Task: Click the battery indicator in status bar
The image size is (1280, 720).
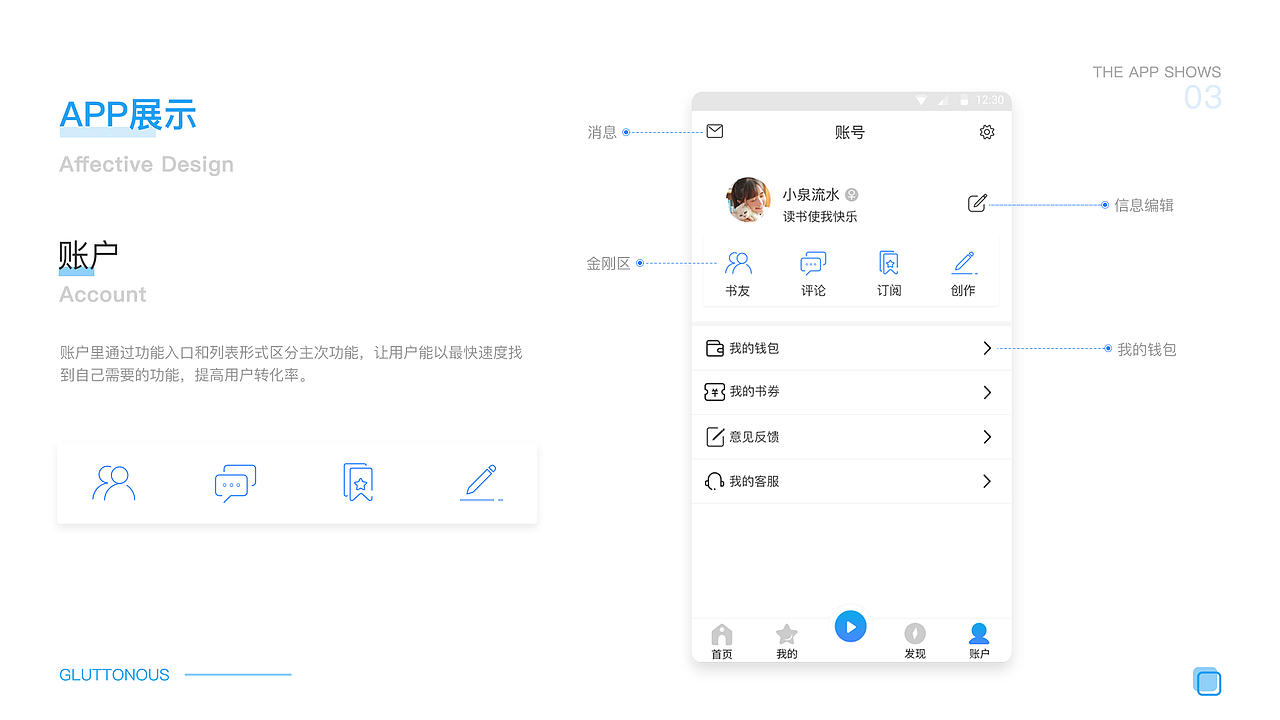Action: click(x=962, y=100)
